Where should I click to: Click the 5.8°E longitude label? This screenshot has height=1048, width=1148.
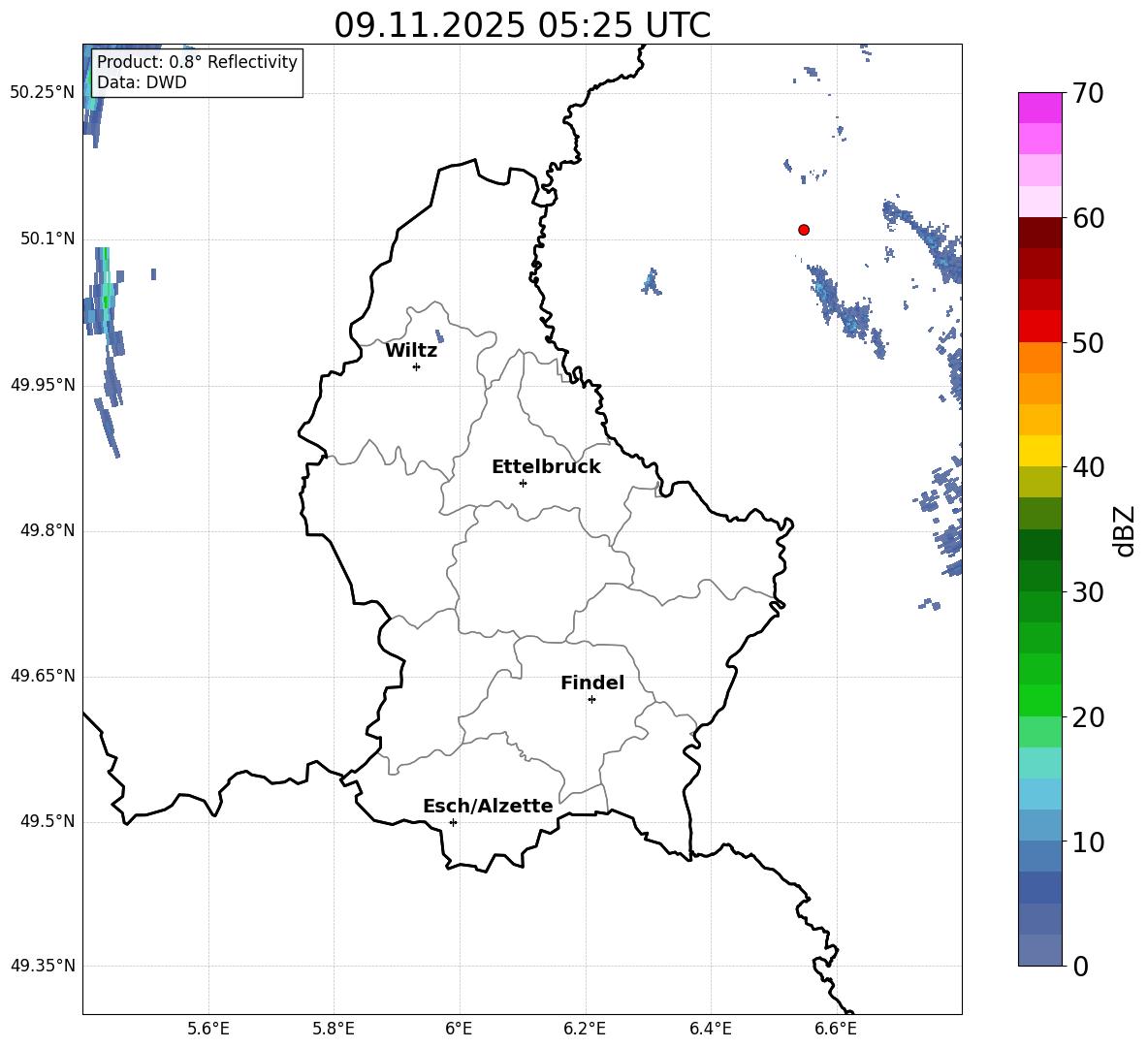334,1029
